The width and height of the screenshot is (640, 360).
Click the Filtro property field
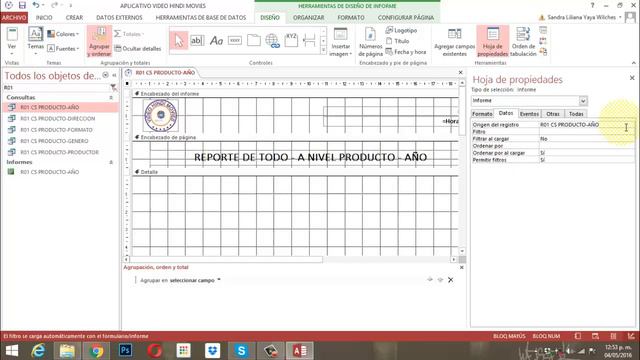tap(586, 132)
